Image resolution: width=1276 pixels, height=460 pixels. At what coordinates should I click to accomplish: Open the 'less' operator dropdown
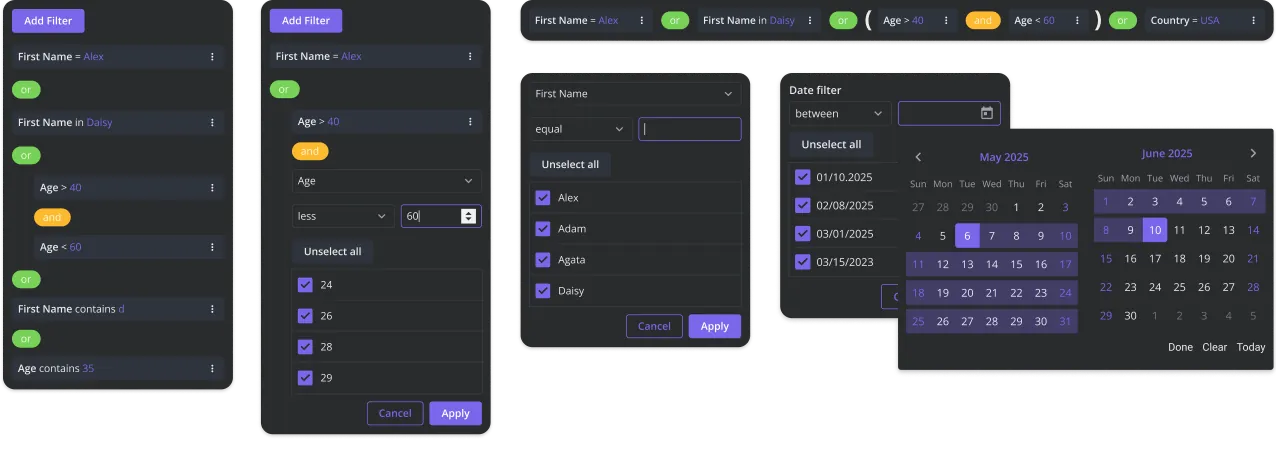point(342,216)
